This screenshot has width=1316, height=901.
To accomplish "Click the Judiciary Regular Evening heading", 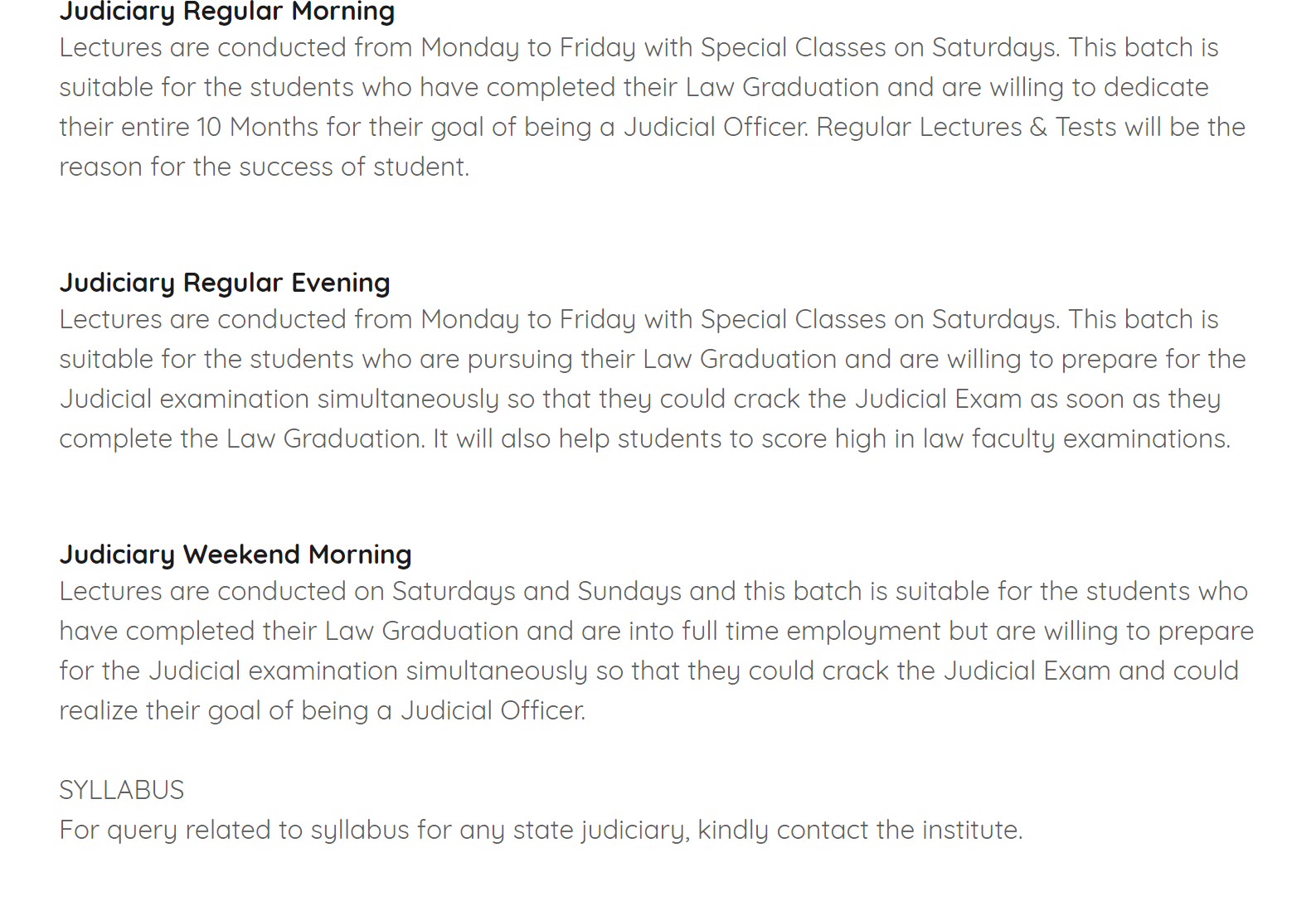I will [225, 283].
